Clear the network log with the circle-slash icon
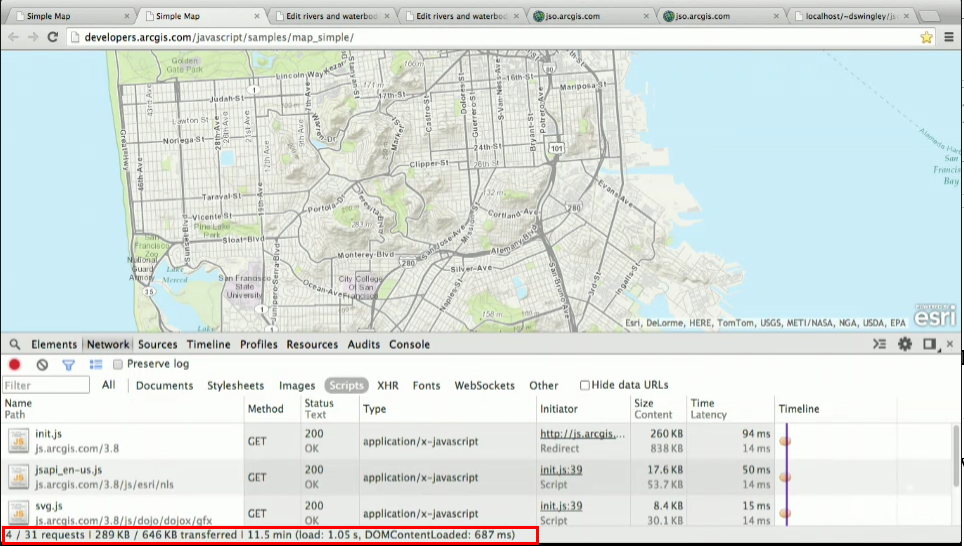Image resolution: width=964 pixels, height=546 pixels. [x=42, y=364]
